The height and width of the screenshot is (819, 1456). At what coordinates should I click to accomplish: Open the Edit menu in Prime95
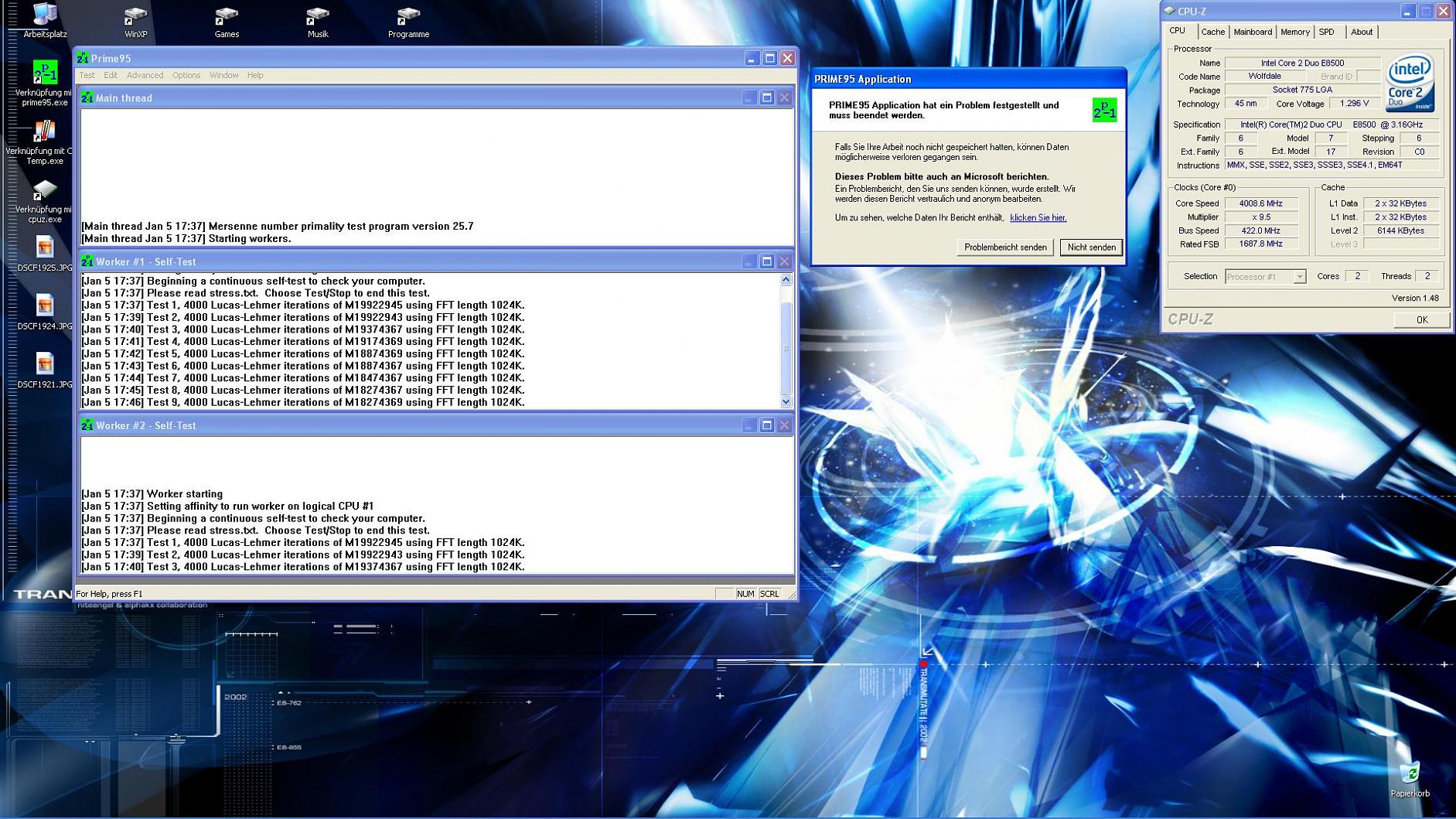click(x=111, y=75)
